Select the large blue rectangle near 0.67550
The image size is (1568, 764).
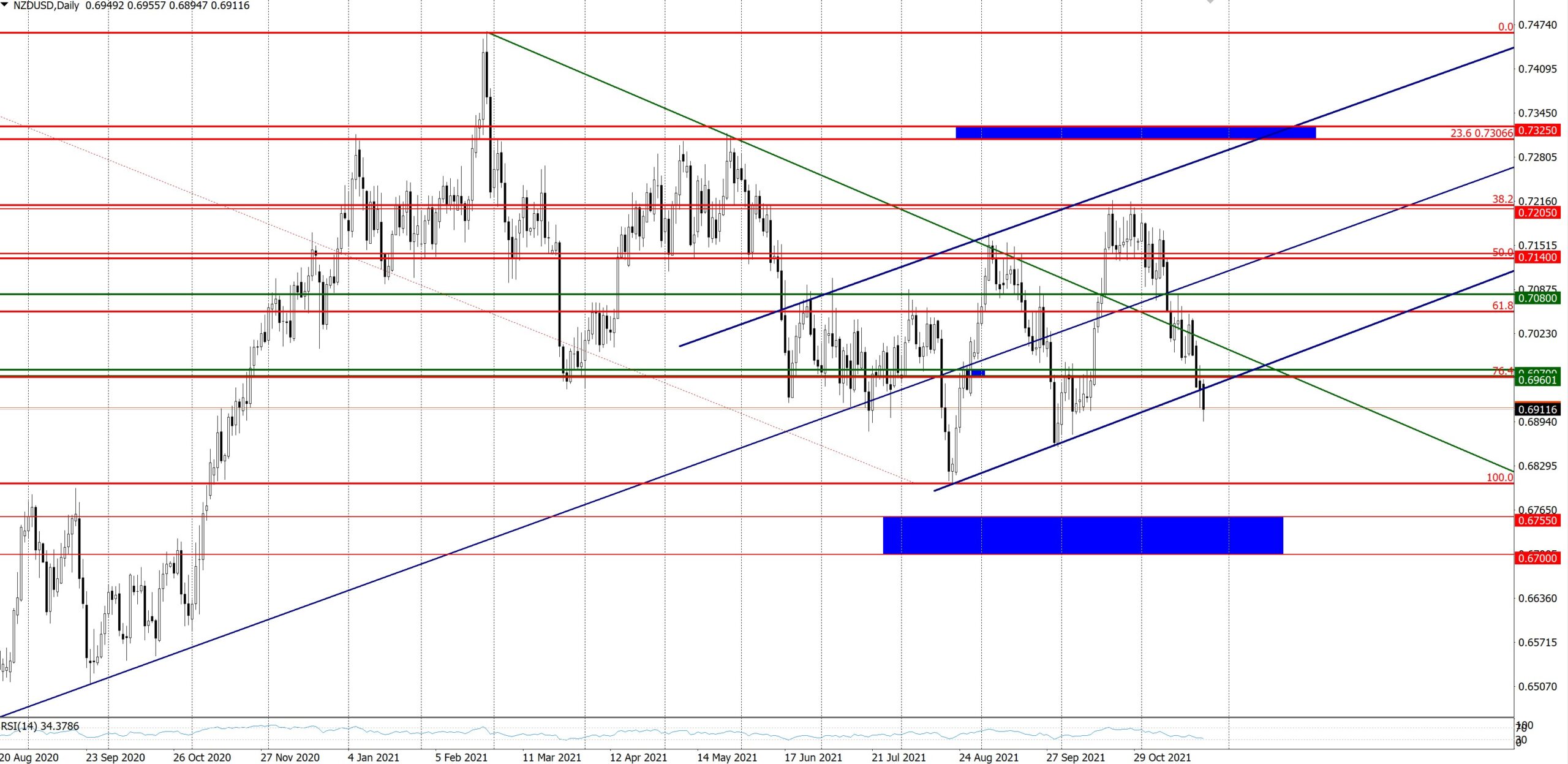(1082, 535)
